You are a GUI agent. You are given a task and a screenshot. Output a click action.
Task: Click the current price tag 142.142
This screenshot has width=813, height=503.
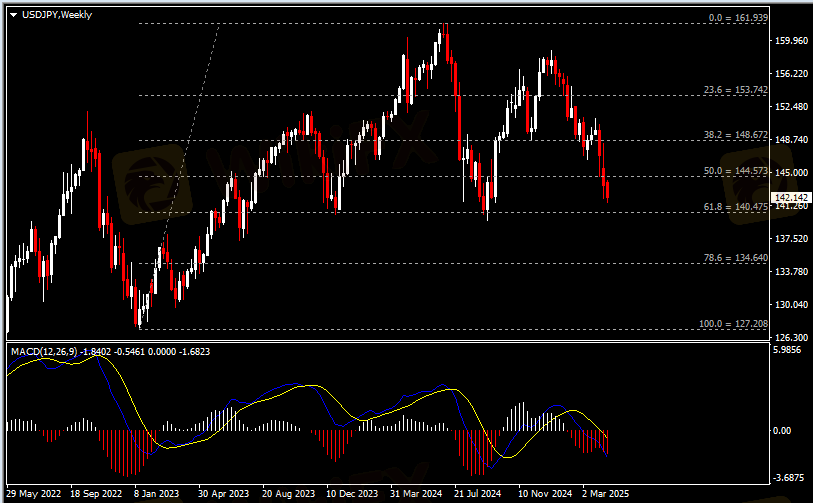(791, 198)
